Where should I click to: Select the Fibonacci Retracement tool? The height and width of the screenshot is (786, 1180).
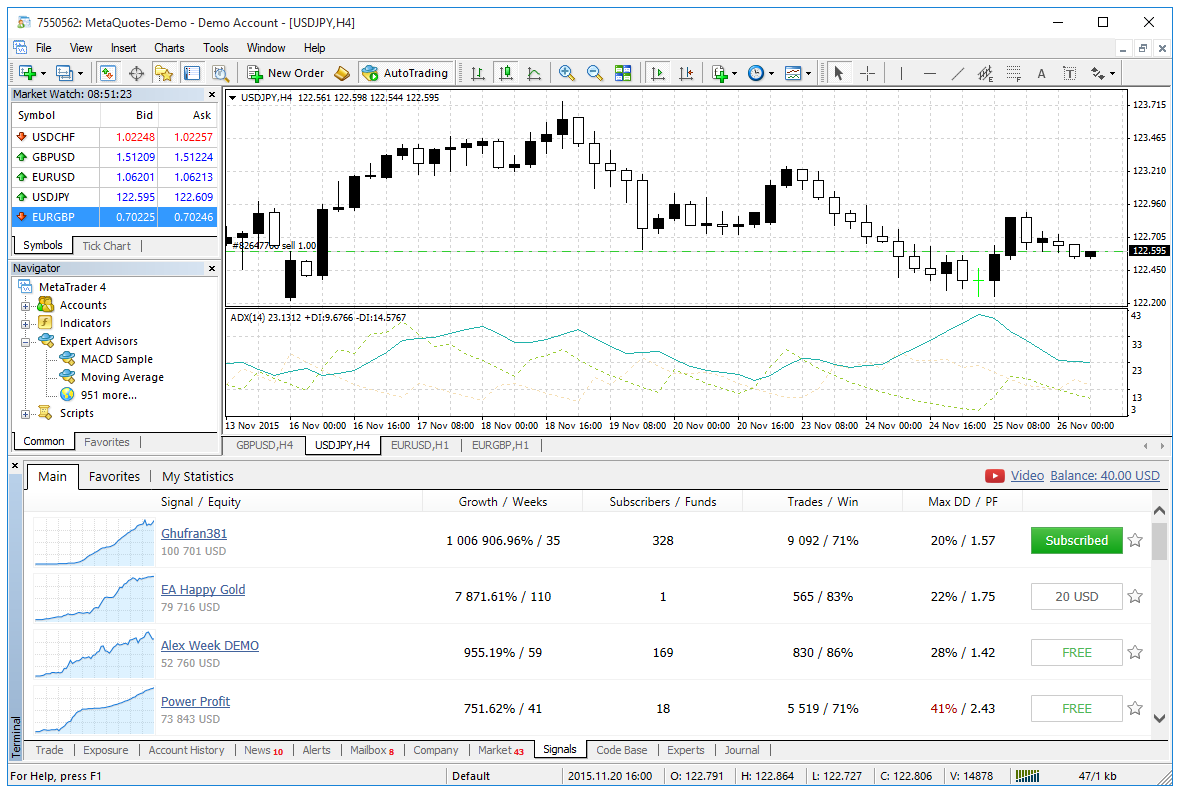1014,73
